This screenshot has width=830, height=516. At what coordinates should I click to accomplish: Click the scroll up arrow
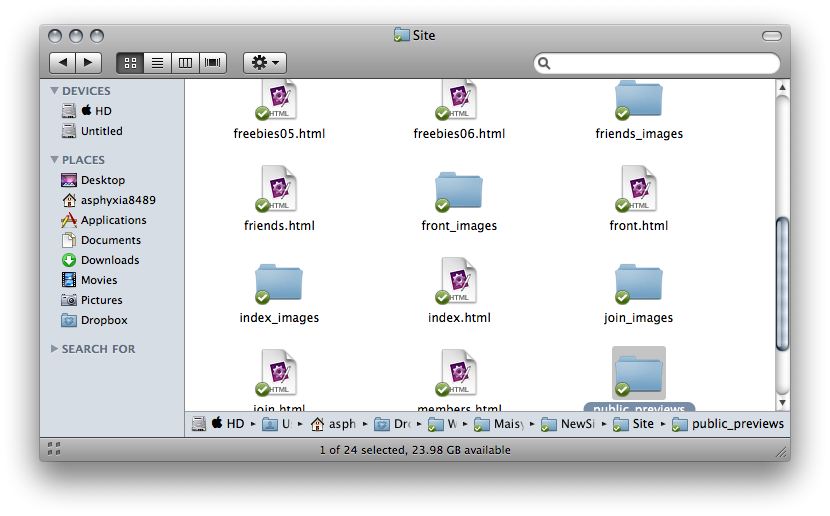(x=782, y=87)
